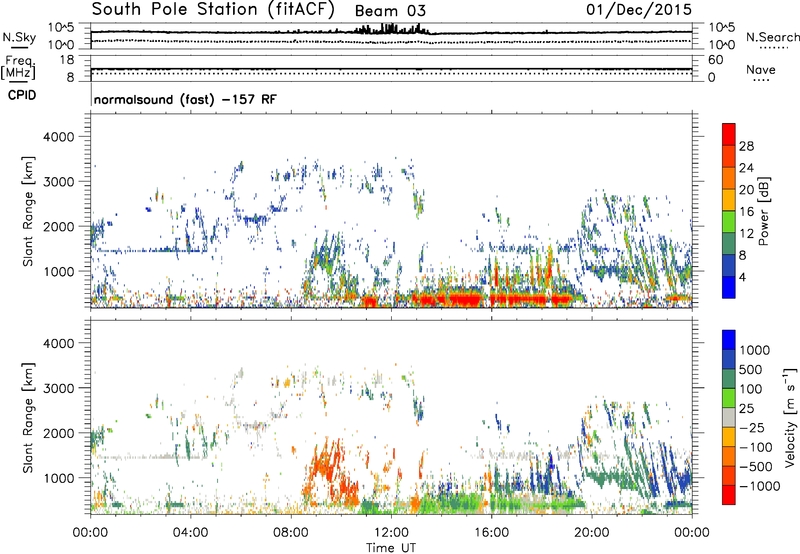800x554 pixels.
Task: Click the '60' right-side axis tick label
Action: [715, 60]
